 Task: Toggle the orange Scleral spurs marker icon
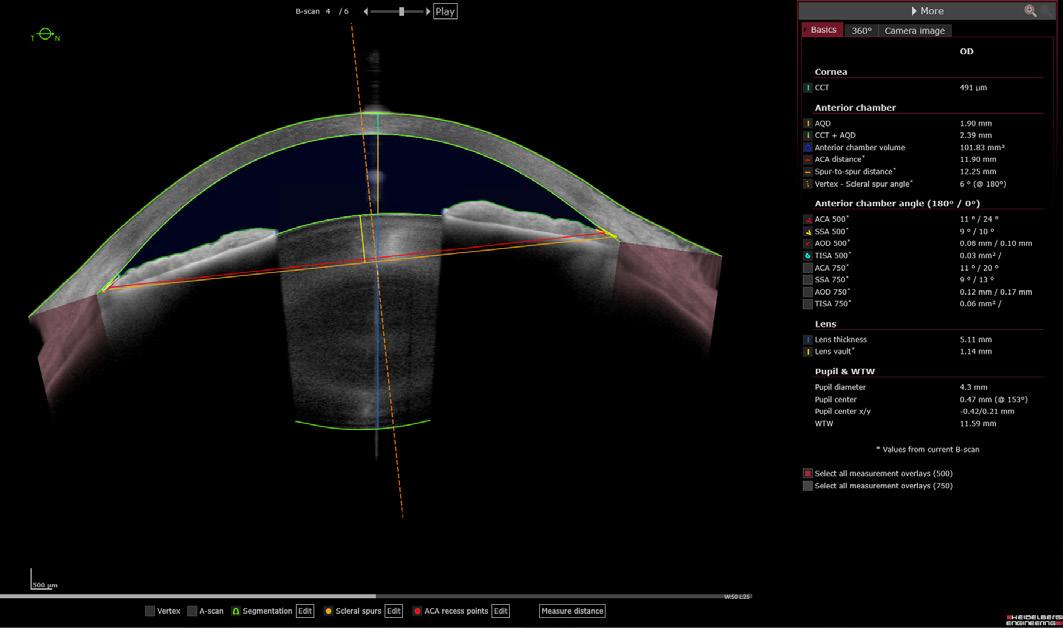329,611
